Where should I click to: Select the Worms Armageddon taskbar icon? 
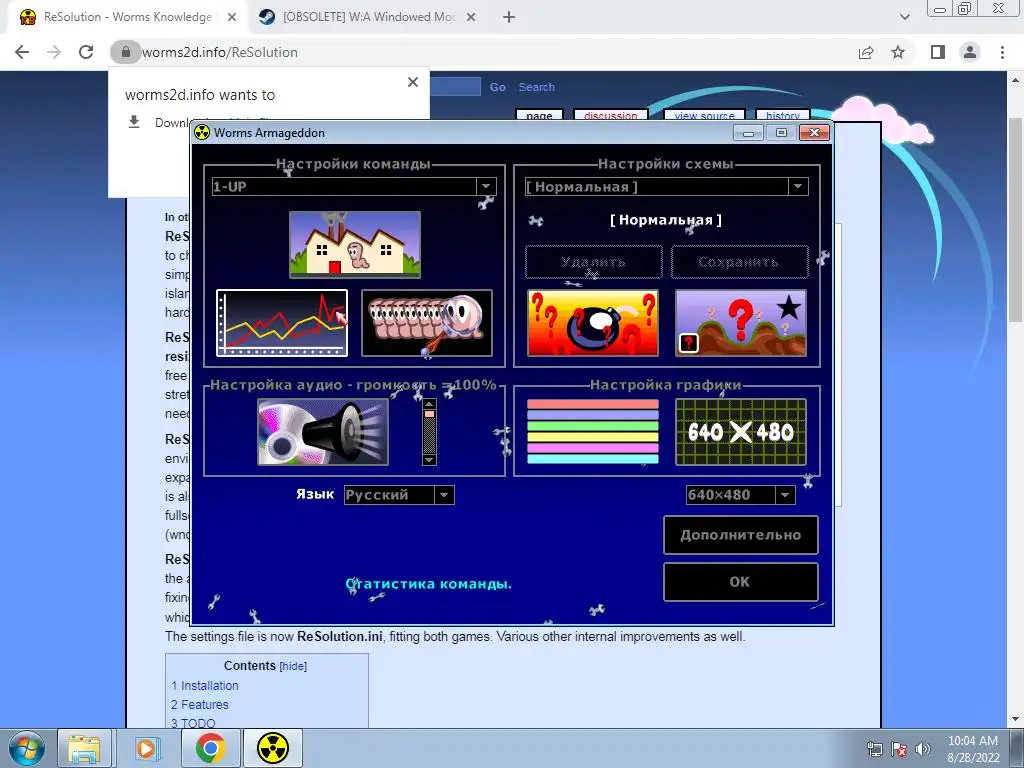pyautogui.click(x=273, y=748)
